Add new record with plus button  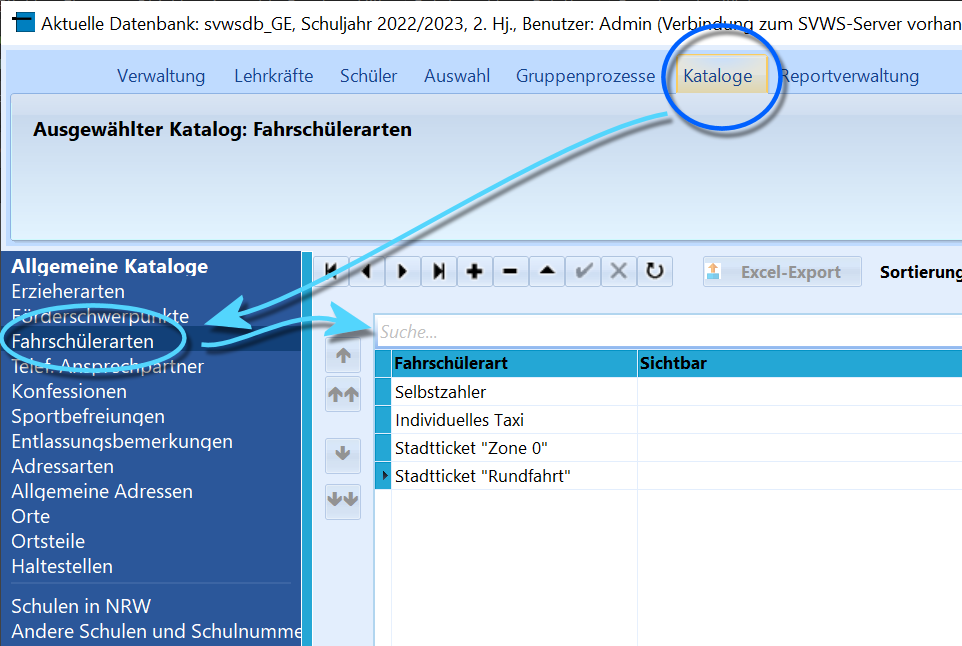(x=474, y=271)
